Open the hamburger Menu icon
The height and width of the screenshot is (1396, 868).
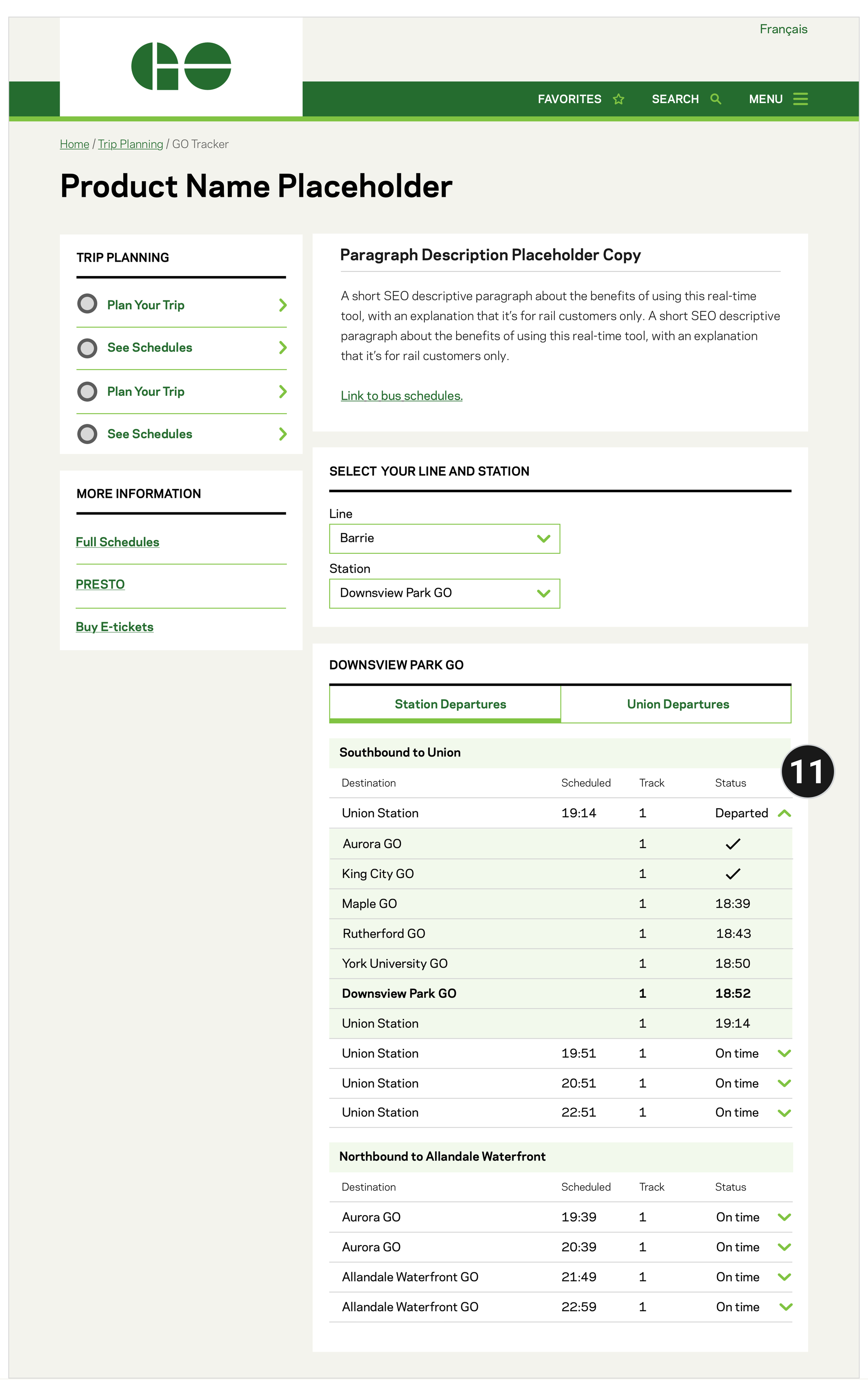pos(800,99)
